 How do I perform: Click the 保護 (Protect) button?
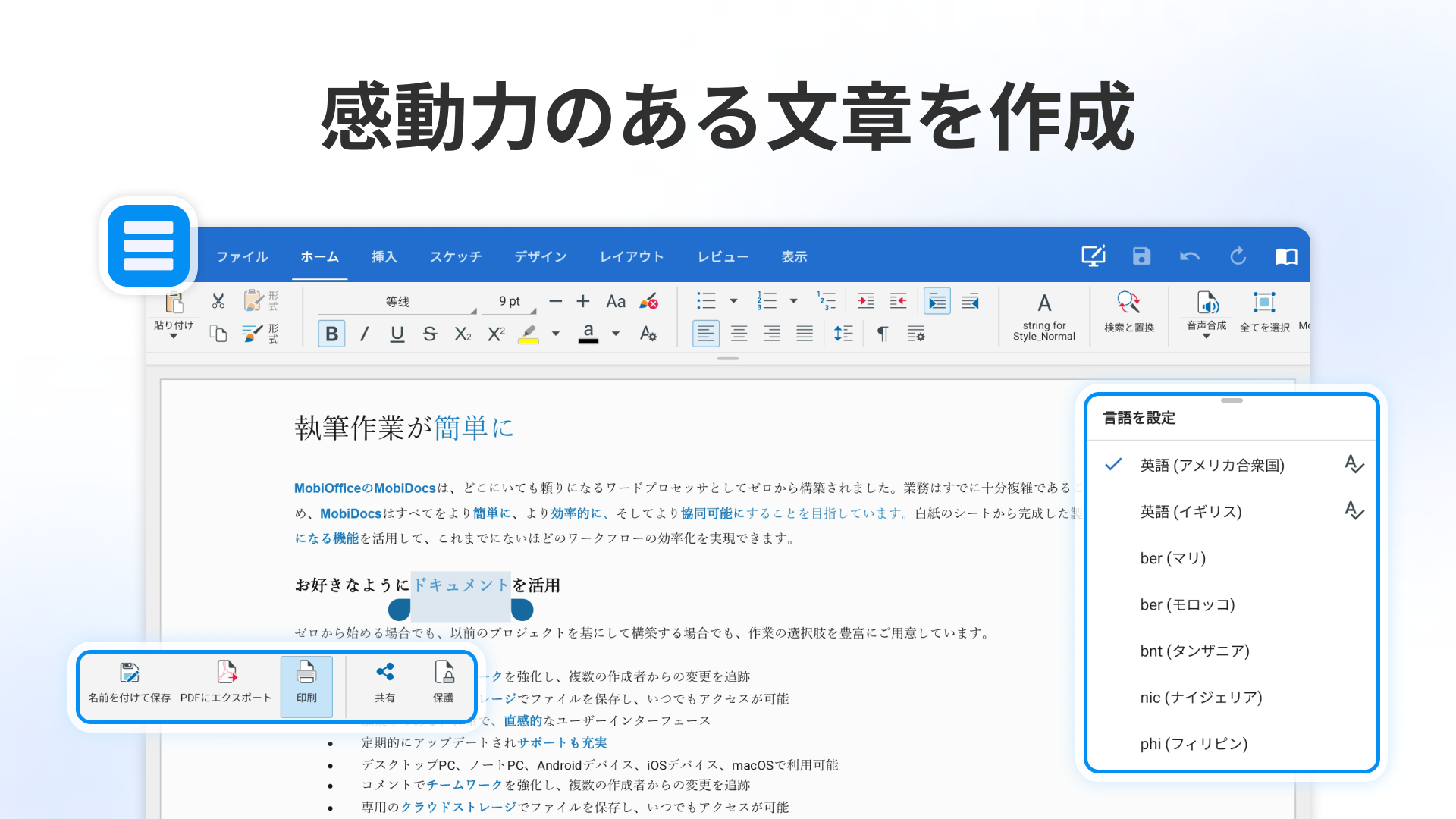444,683
